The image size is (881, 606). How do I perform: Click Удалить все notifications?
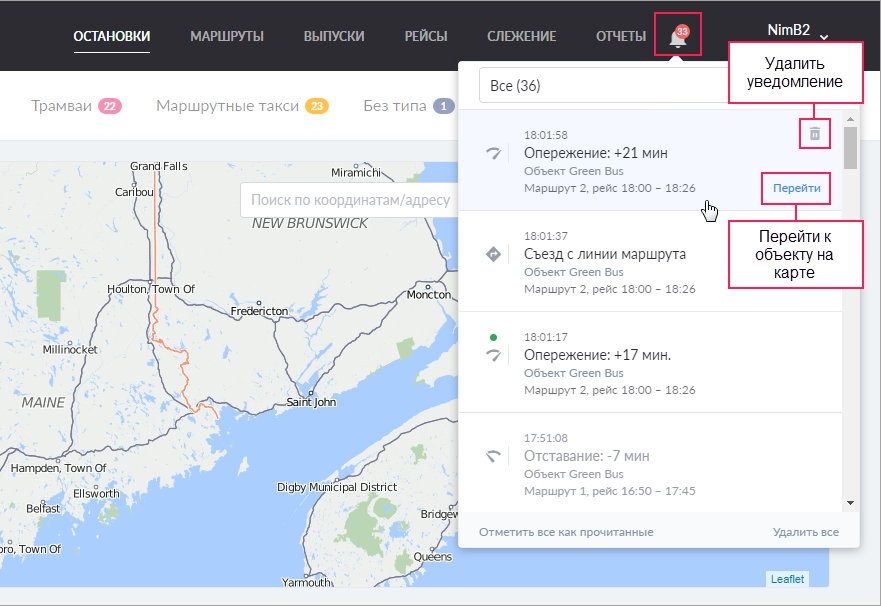pyautogui.click(x=806, y=532)
